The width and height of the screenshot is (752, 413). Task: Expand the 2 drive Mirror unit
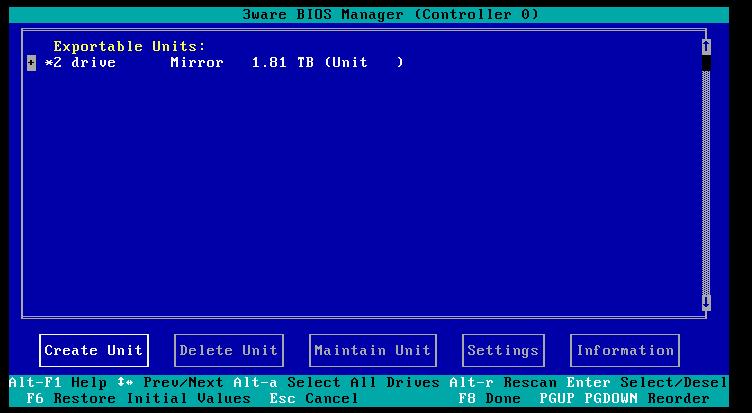(x=31, y=62)
